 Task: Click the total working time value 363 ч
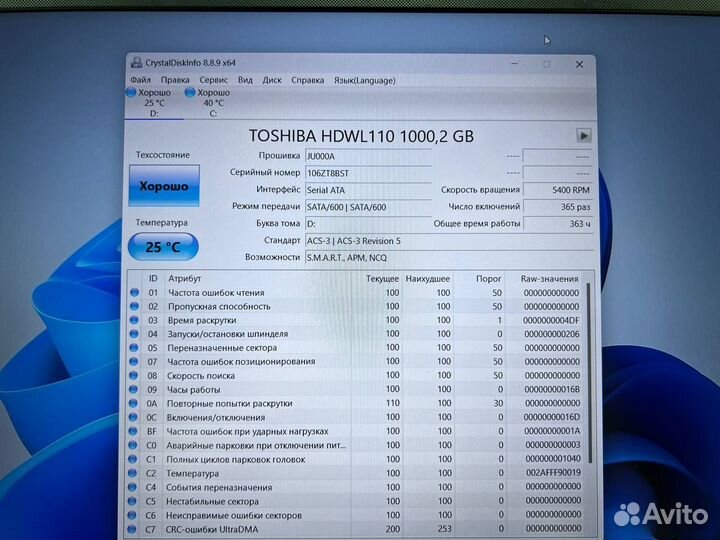[558, 224]
